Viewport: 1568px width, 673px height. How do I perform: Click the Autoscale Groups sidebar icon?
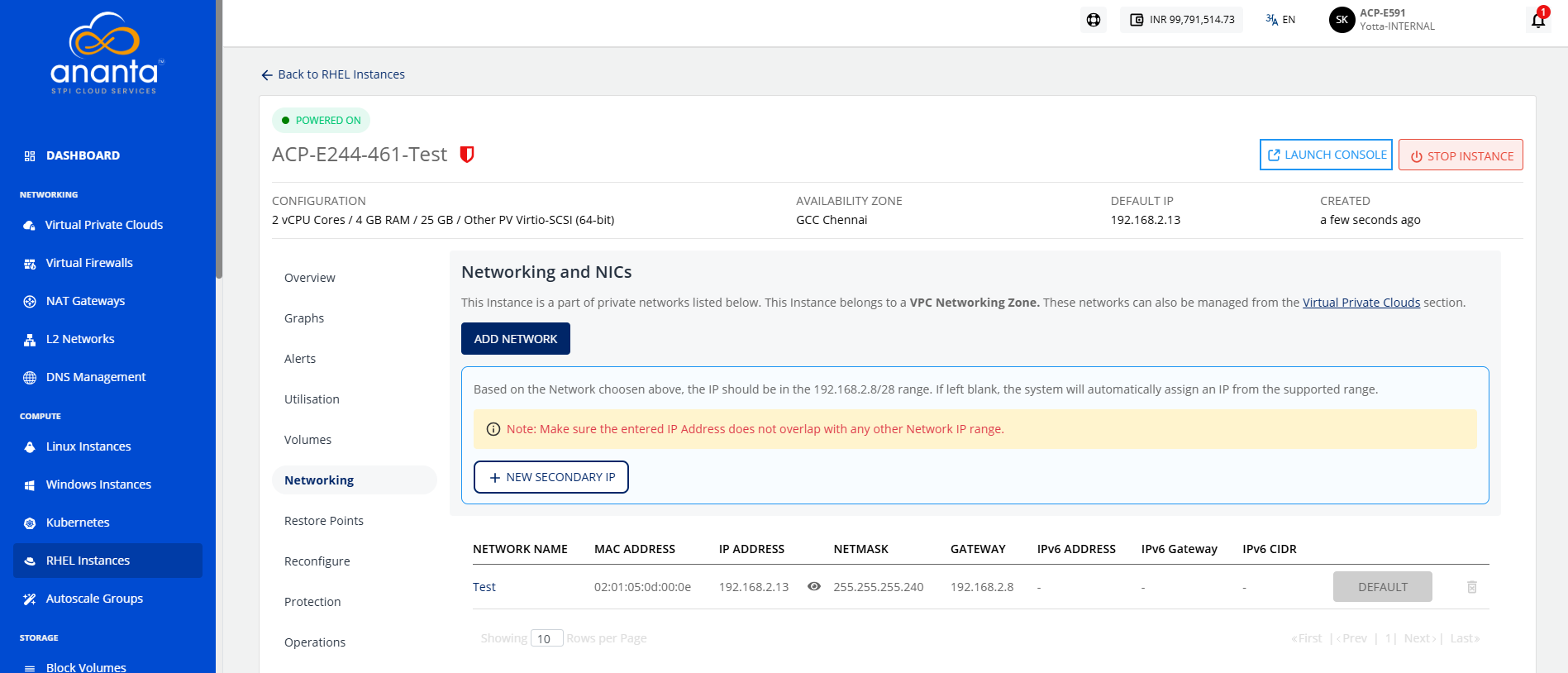coord(30,599)
